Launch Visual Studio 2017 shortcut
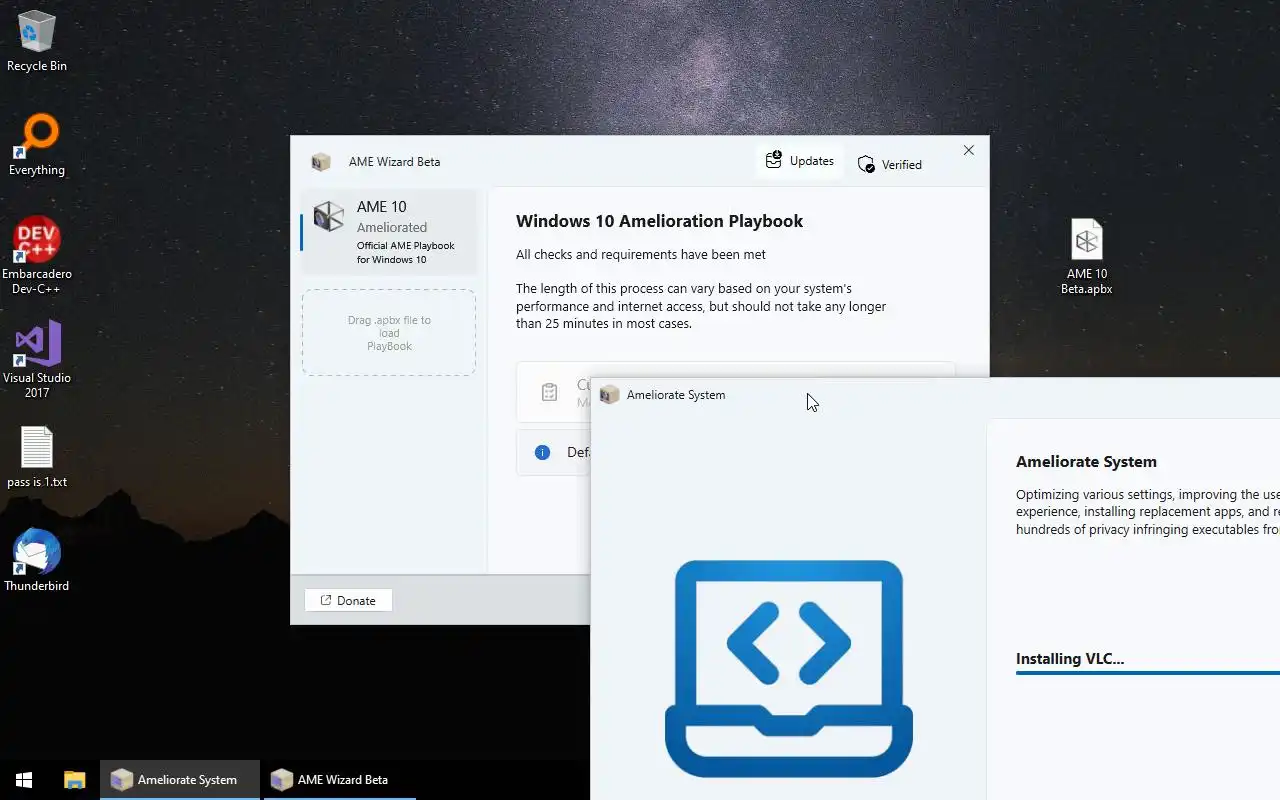 pyautogui.click(x=37, y=360)
